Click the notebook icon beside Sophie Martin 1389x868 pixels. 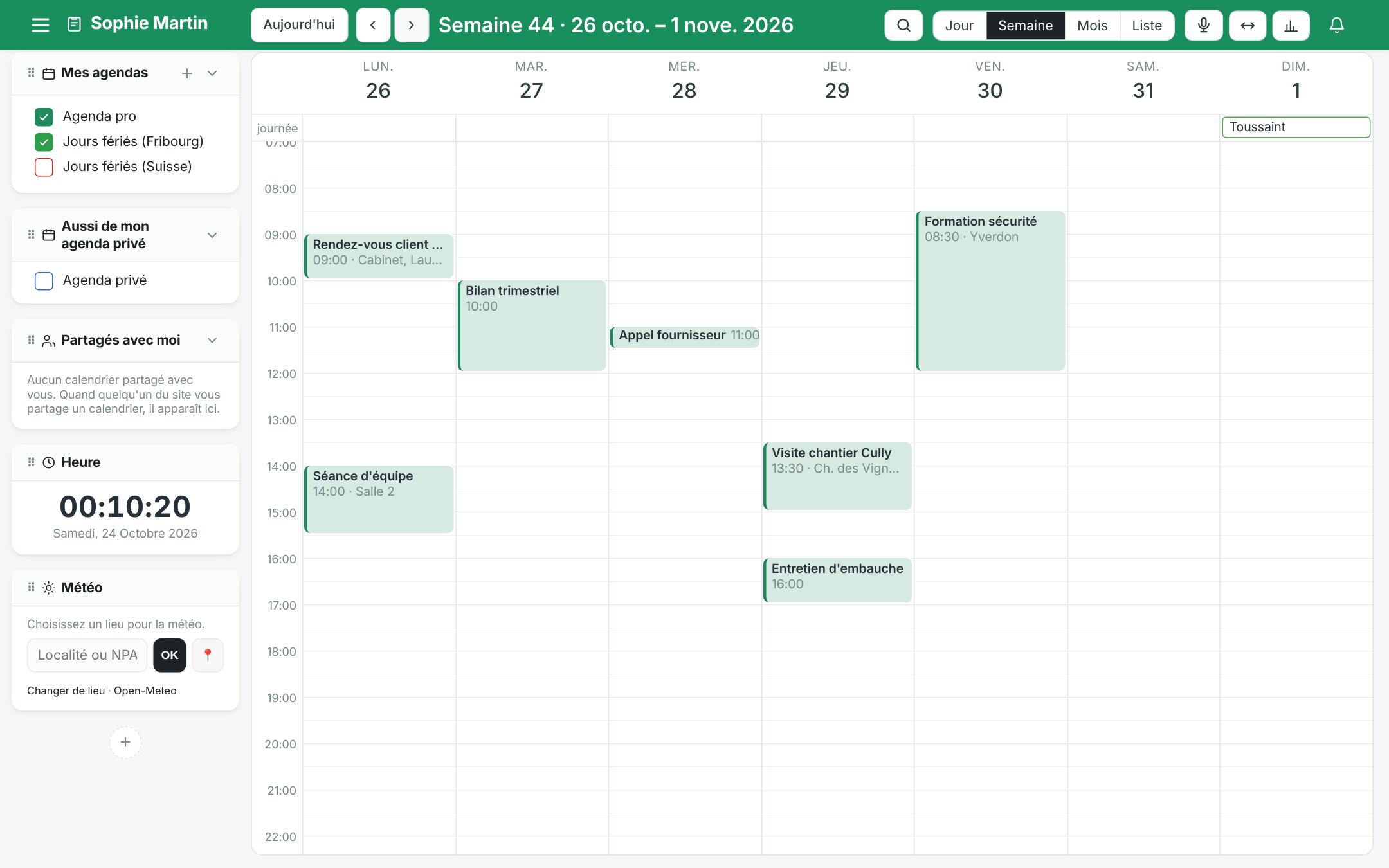point(75,24)
